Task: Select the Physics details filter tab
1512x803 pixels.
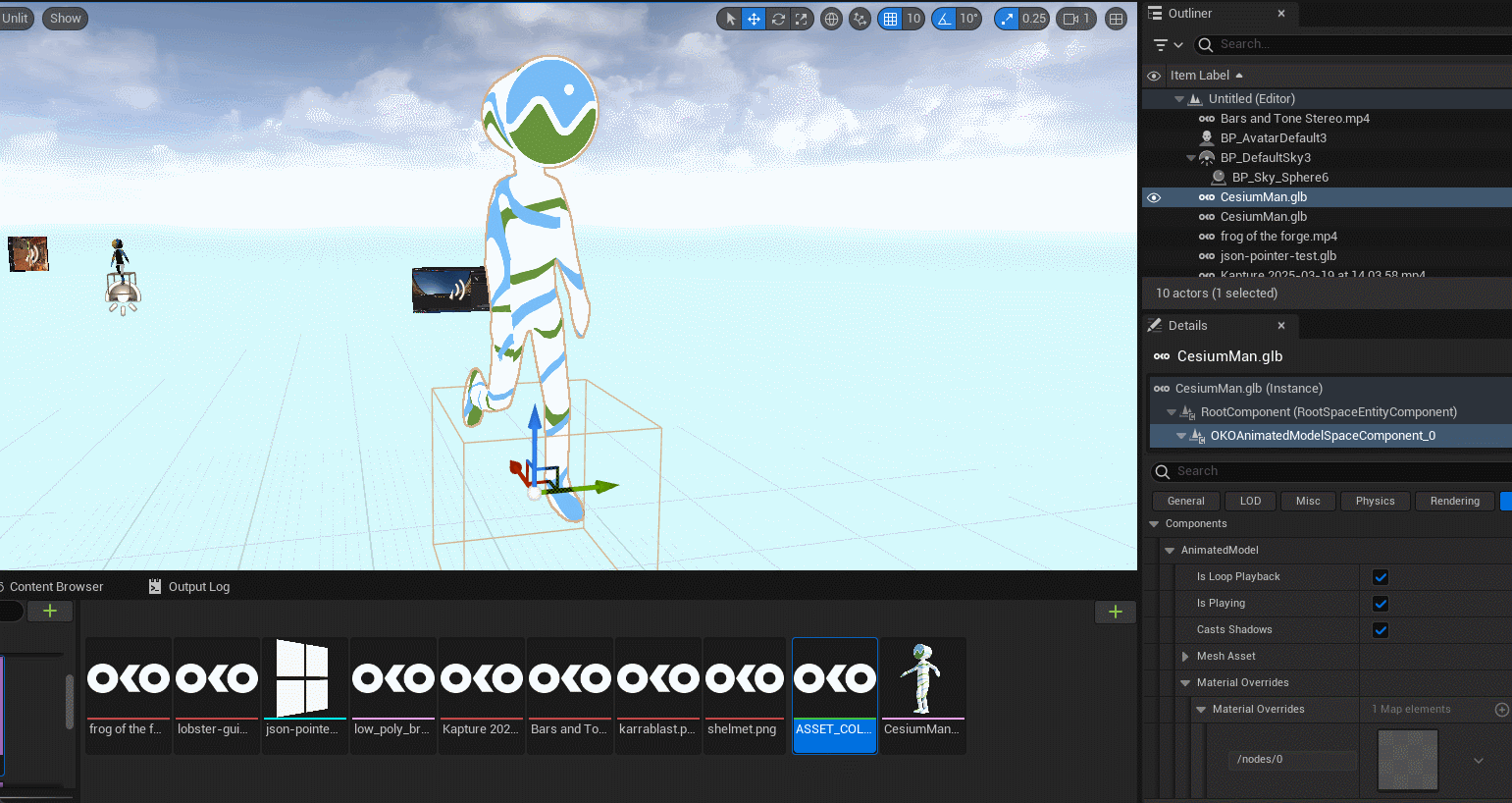Action: (1375, 501)
